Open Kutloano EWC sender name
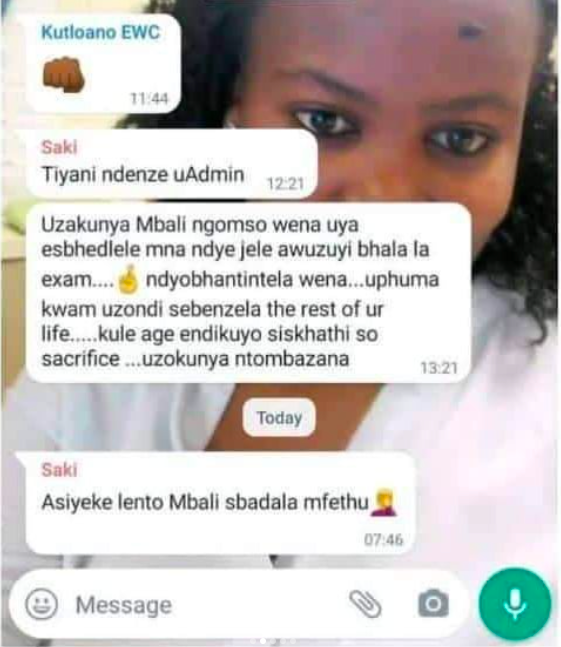Viewport: 561px width, 647px height. 100,32
